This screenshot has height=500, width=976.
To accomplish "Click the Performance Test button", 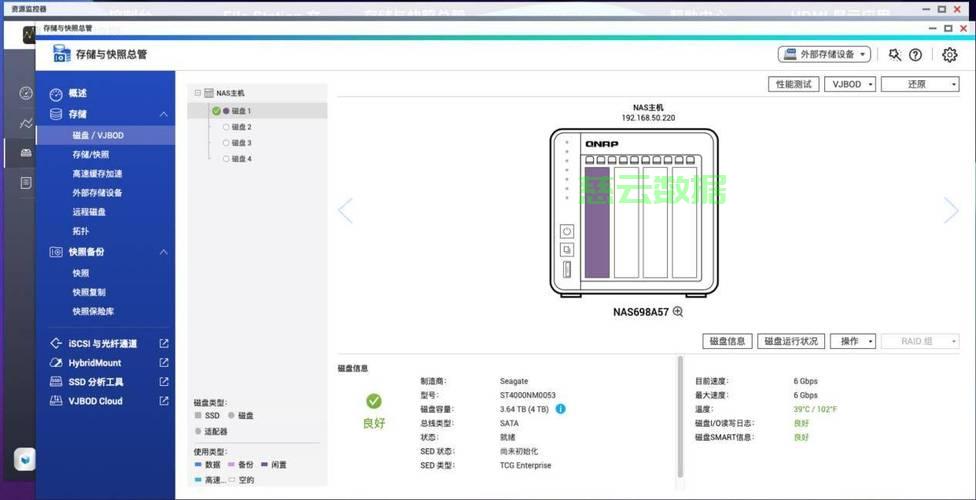I will click(794, 84).
